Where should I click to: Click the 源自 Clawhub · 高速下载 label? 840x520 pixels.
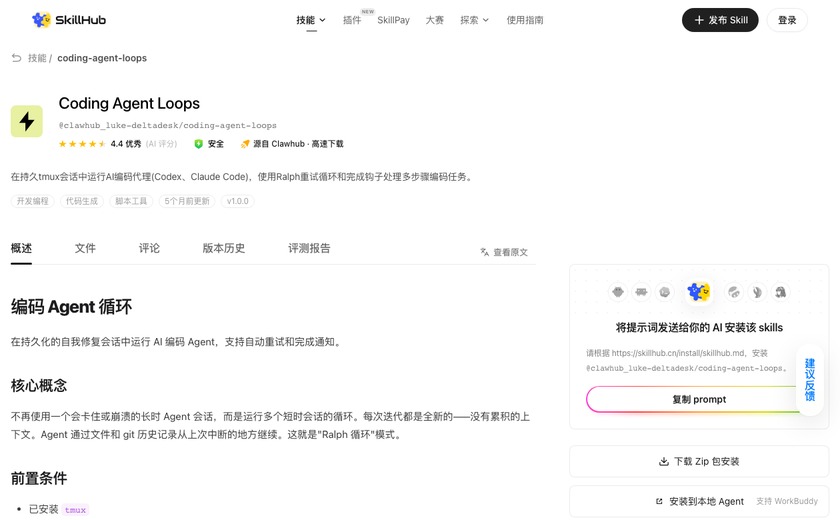click(x=298, y=144)
